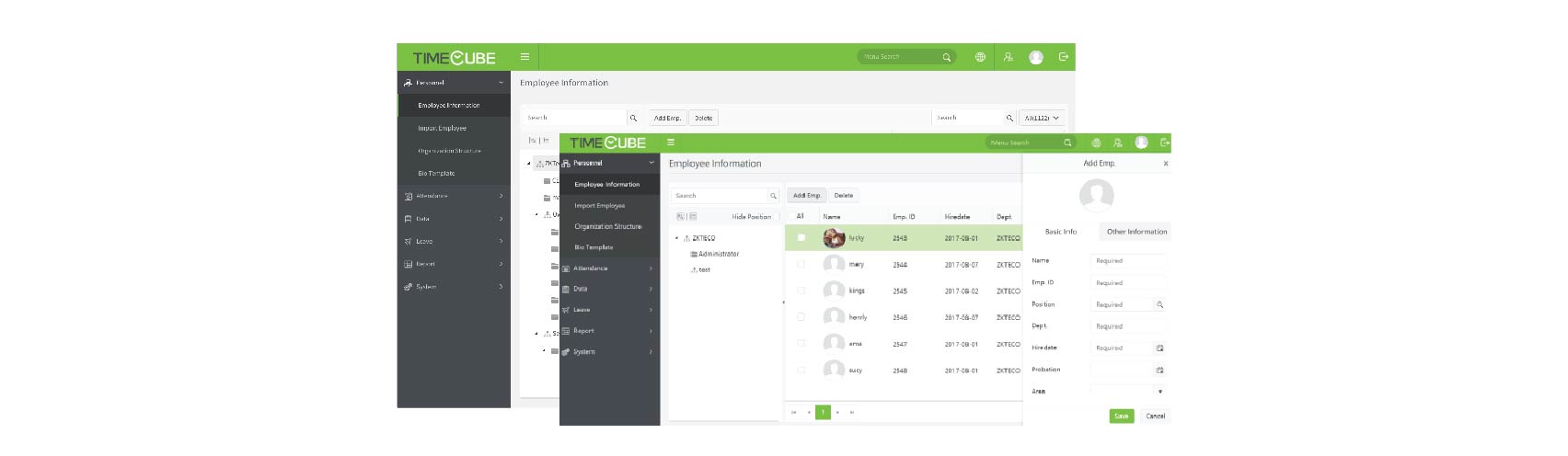The image size is (1568, 456).
Task: Click Add Emp. button in front window
Action: point(807,195)
